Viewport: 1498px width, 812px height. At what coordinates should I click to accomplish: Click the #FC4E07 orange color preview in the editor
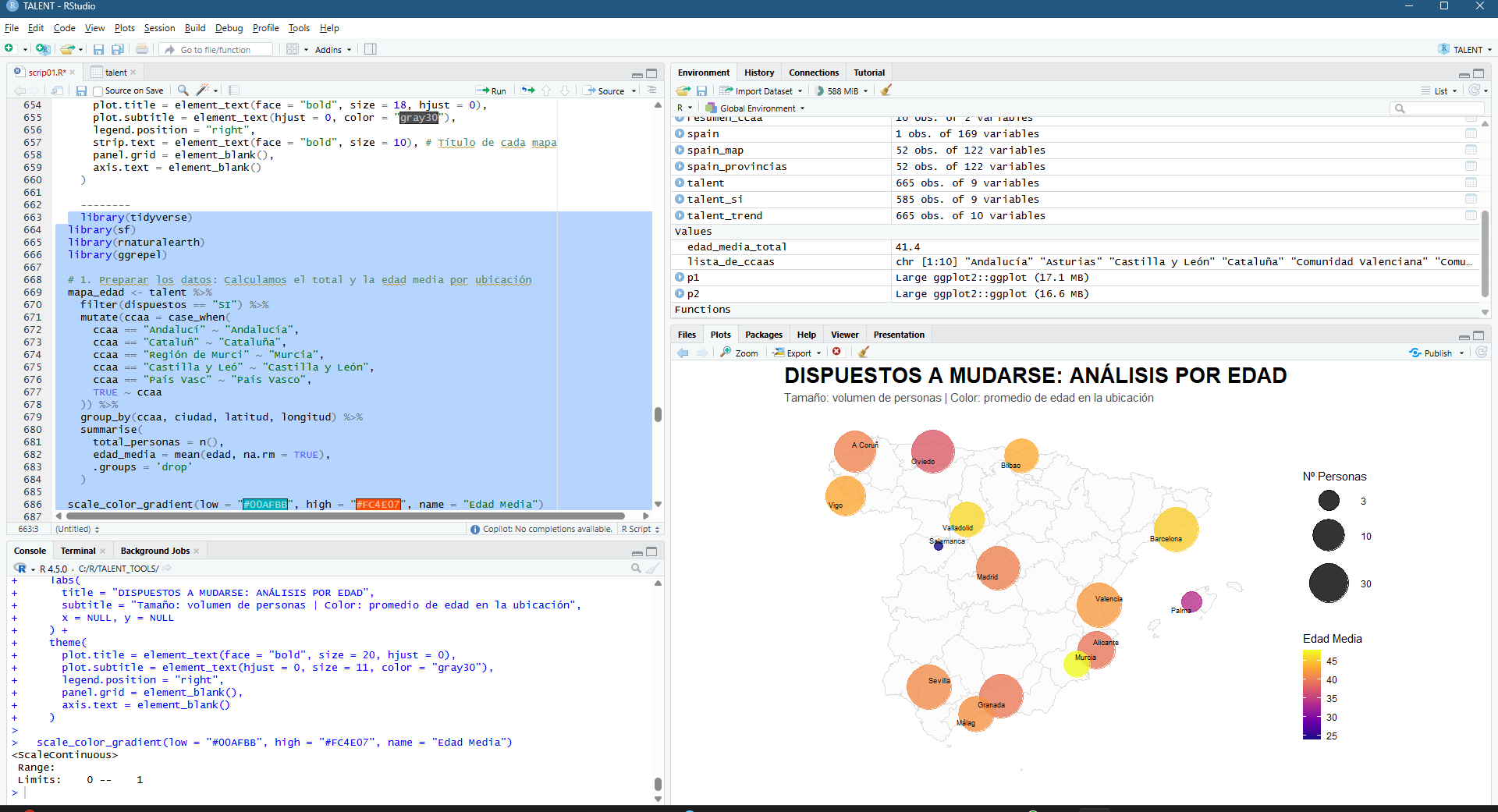[x=378, y=505]
